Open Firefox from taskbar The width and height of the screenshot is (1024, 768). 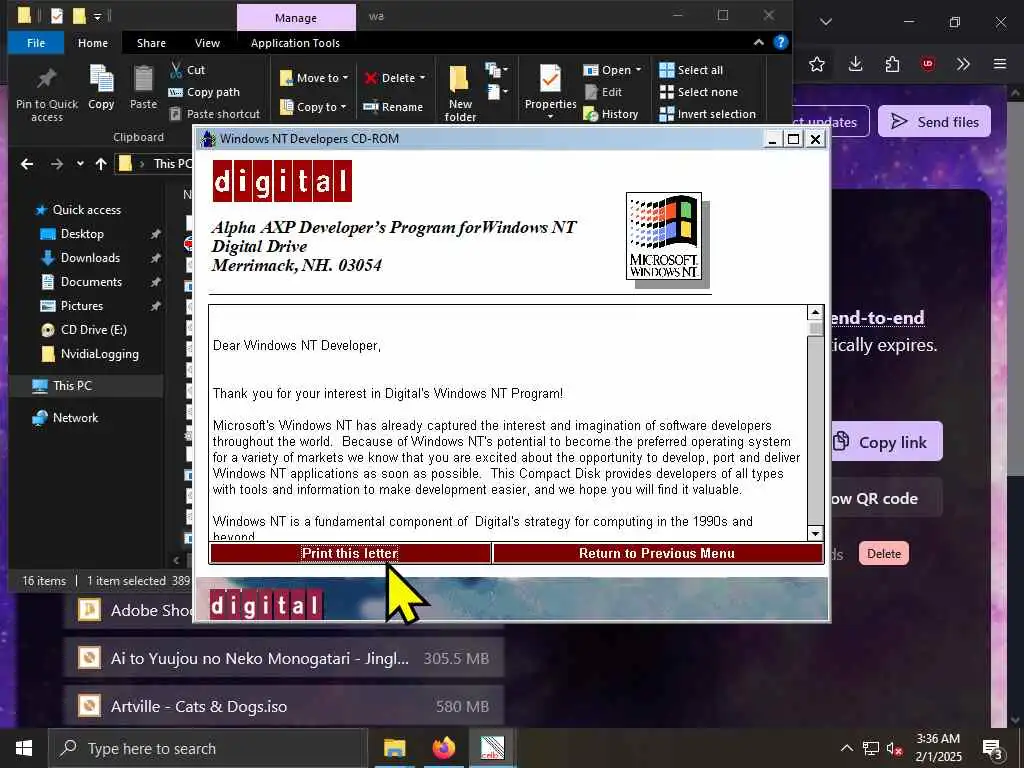click(x=443, y=748)
